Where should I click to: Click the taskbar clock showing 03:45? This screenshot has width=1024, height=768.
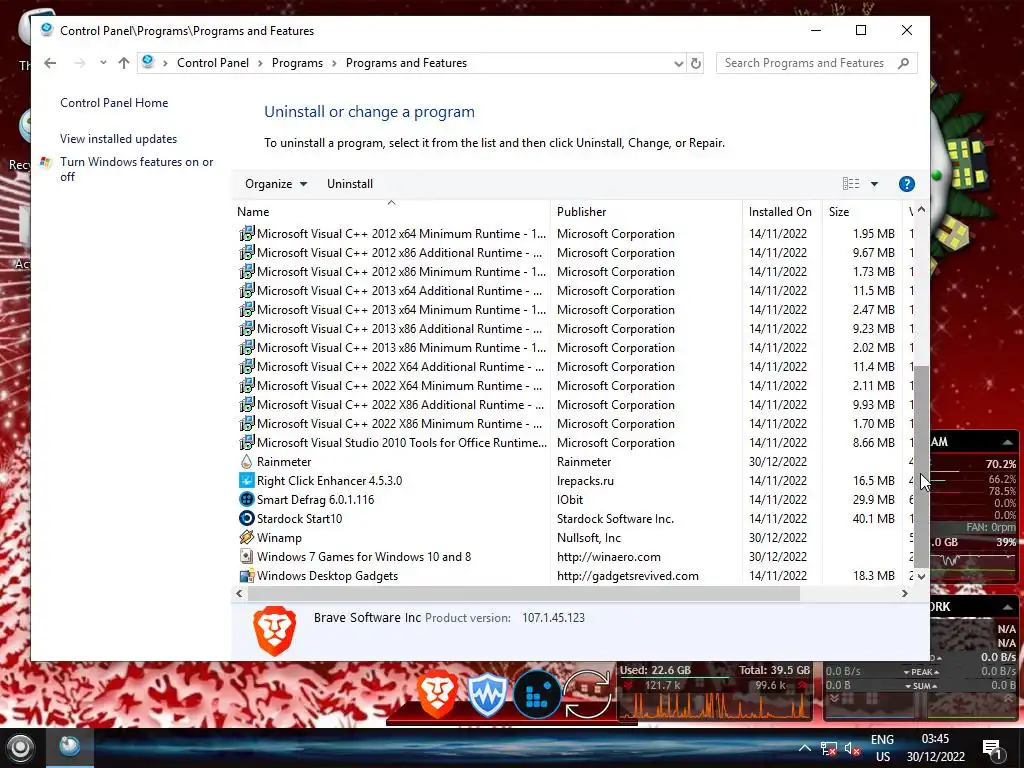click(x=935, y=748)
